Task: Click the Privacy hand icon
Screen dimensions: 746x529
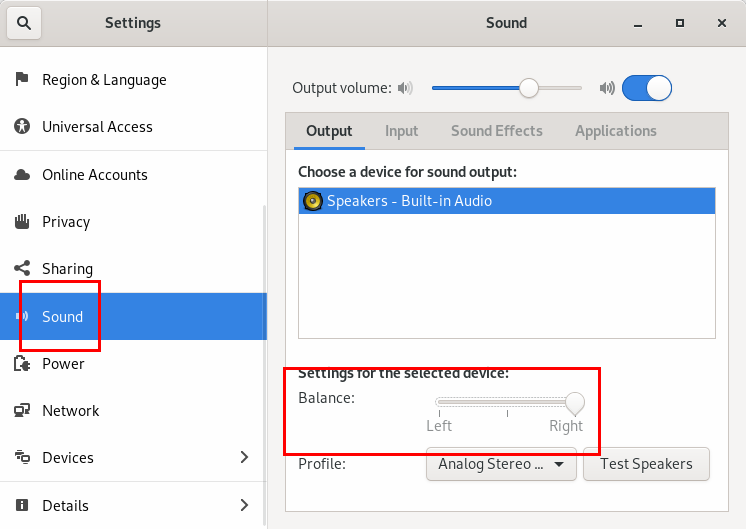Action: point(22,222)
